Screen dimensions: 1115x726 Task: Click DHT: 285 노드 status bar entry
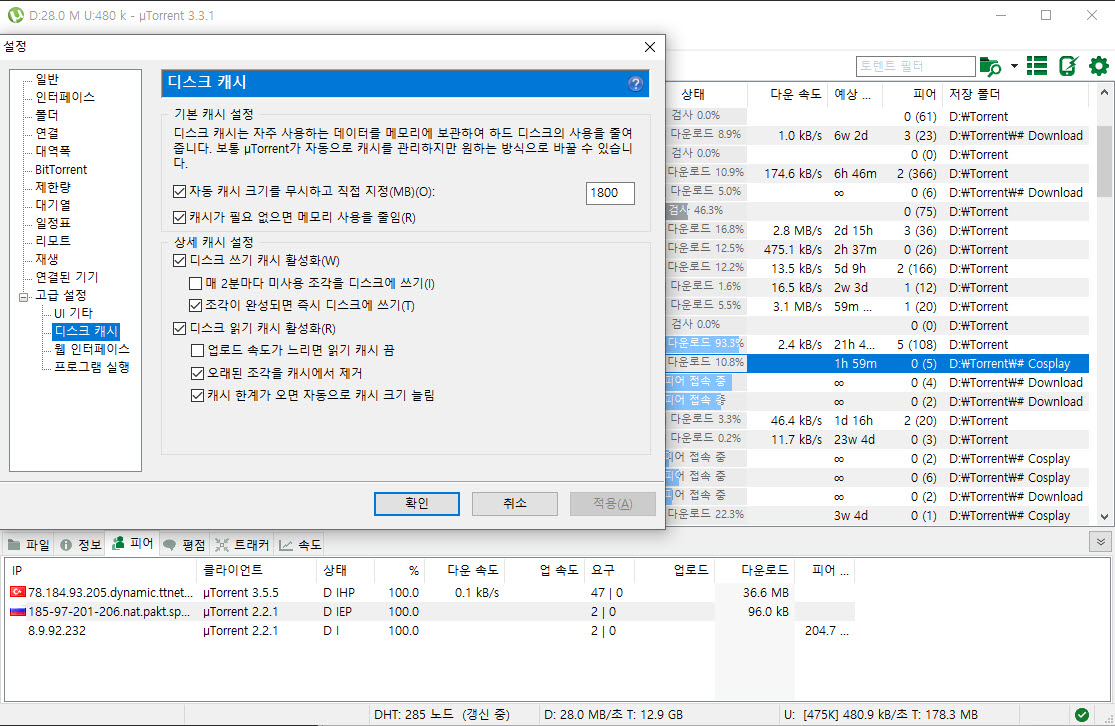442,715
